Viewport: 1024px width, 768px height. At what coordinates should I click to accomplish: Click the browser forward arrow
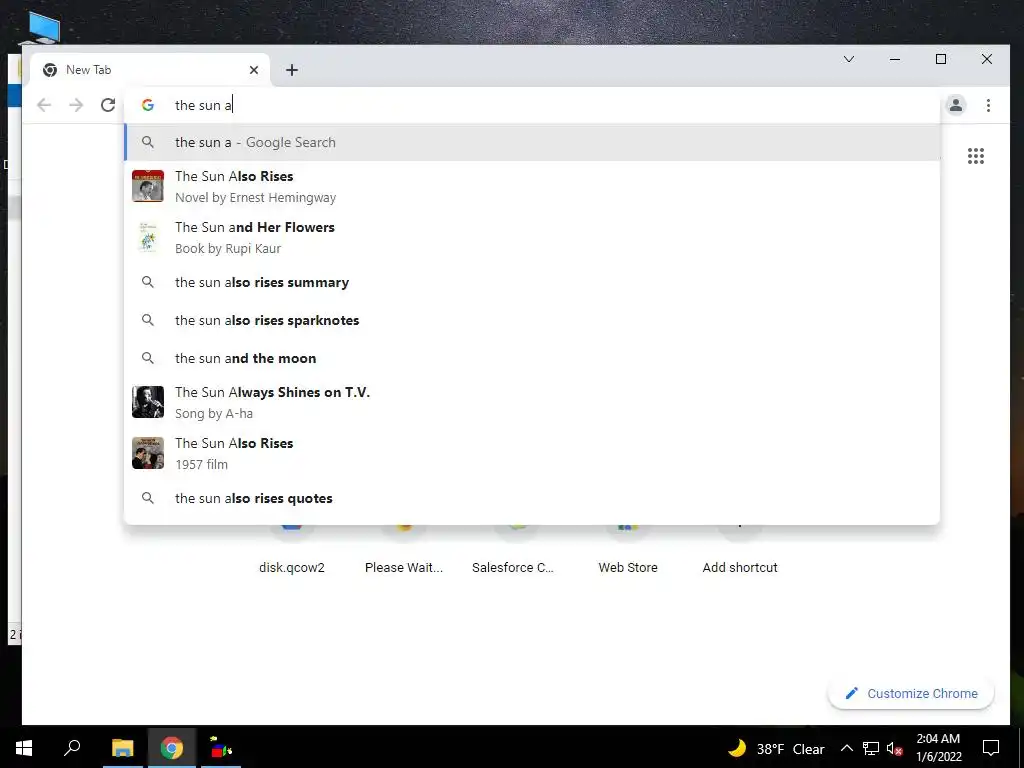(76, 105)
